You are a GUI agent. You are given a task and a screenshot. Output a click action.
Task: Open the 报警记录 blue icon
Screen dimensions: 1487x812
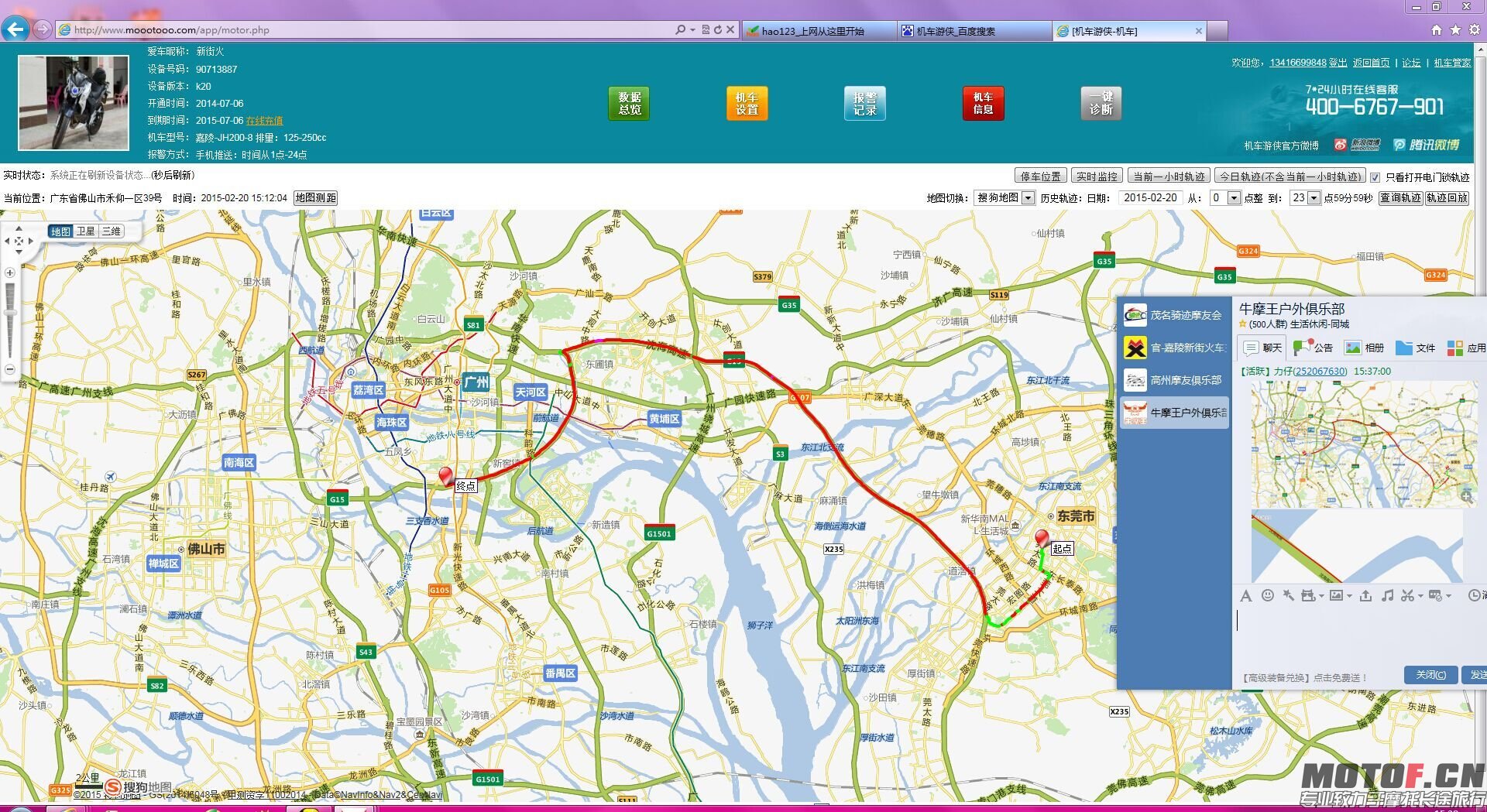(x=864, y=103)
